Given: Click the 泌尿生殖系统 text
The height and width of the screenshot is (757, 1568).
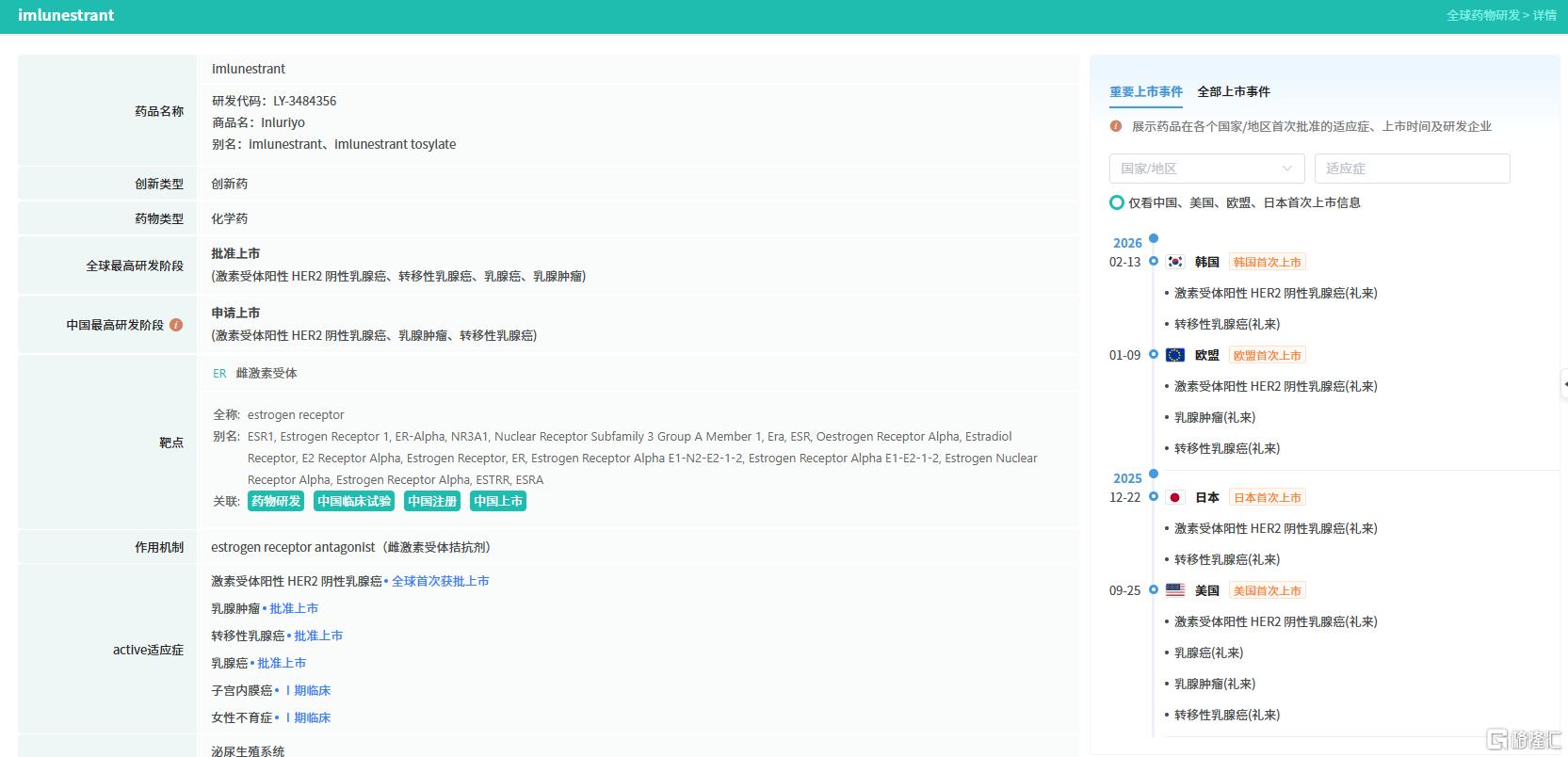Looking at the screenshot, I should (x=248, y=750).
